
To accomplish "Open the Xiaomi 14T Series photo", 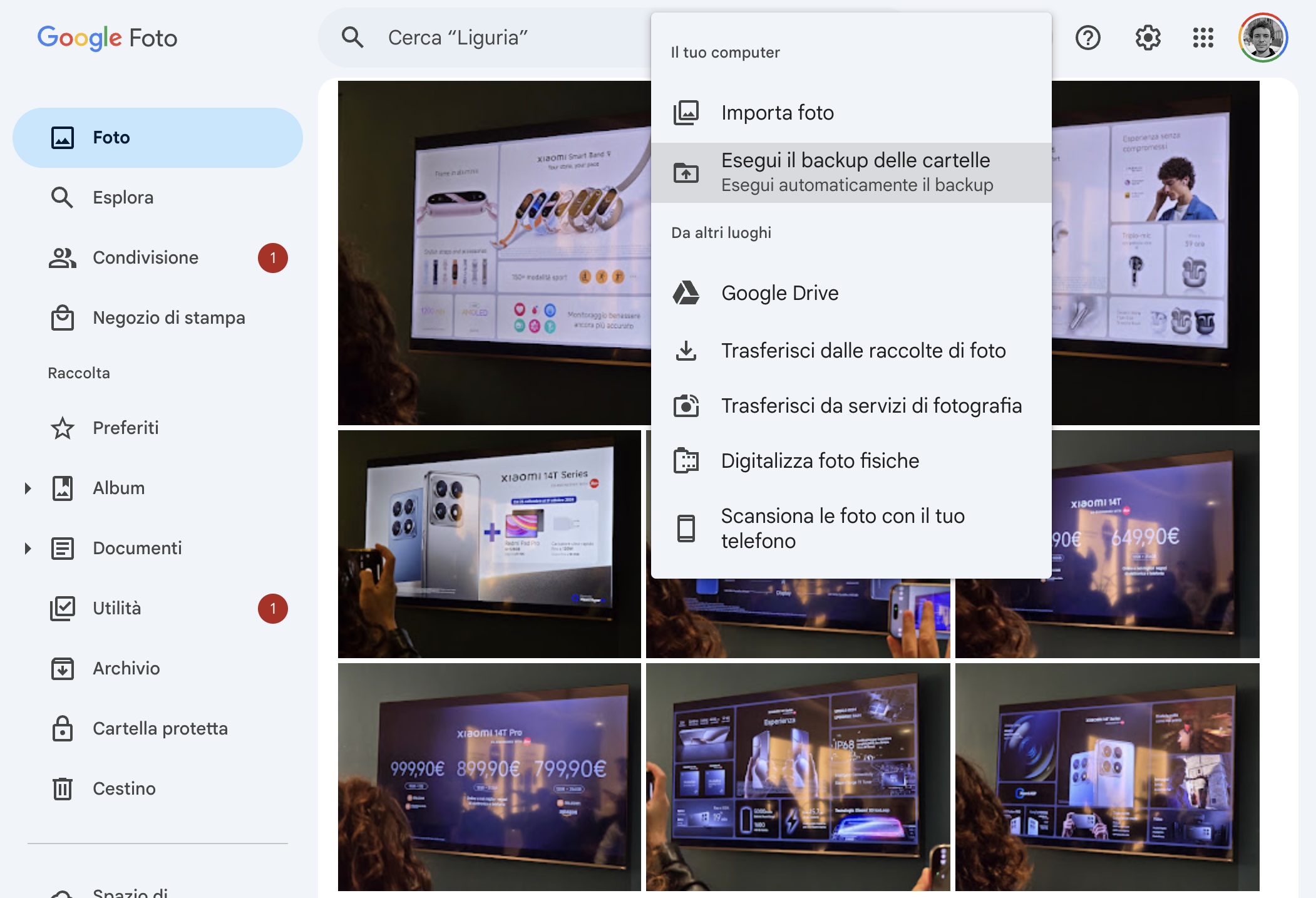I will (490, 544).
